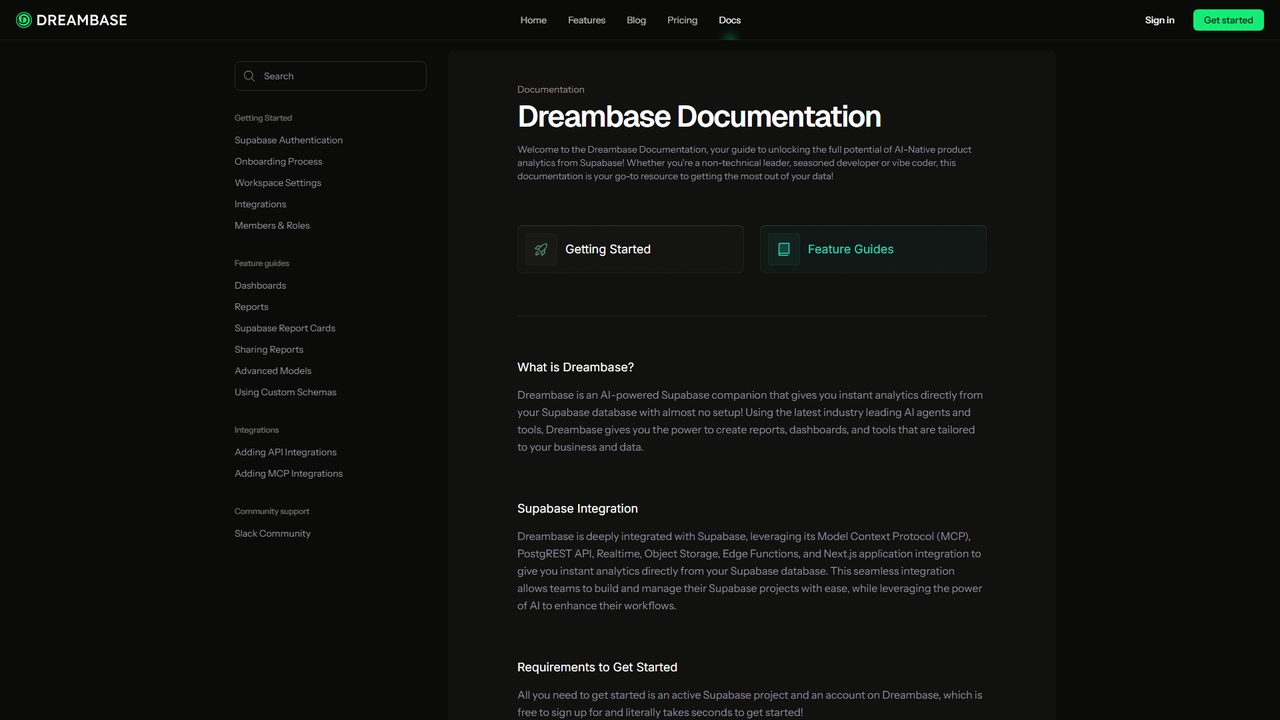Open the Onboarding Process page

[278, 161]
